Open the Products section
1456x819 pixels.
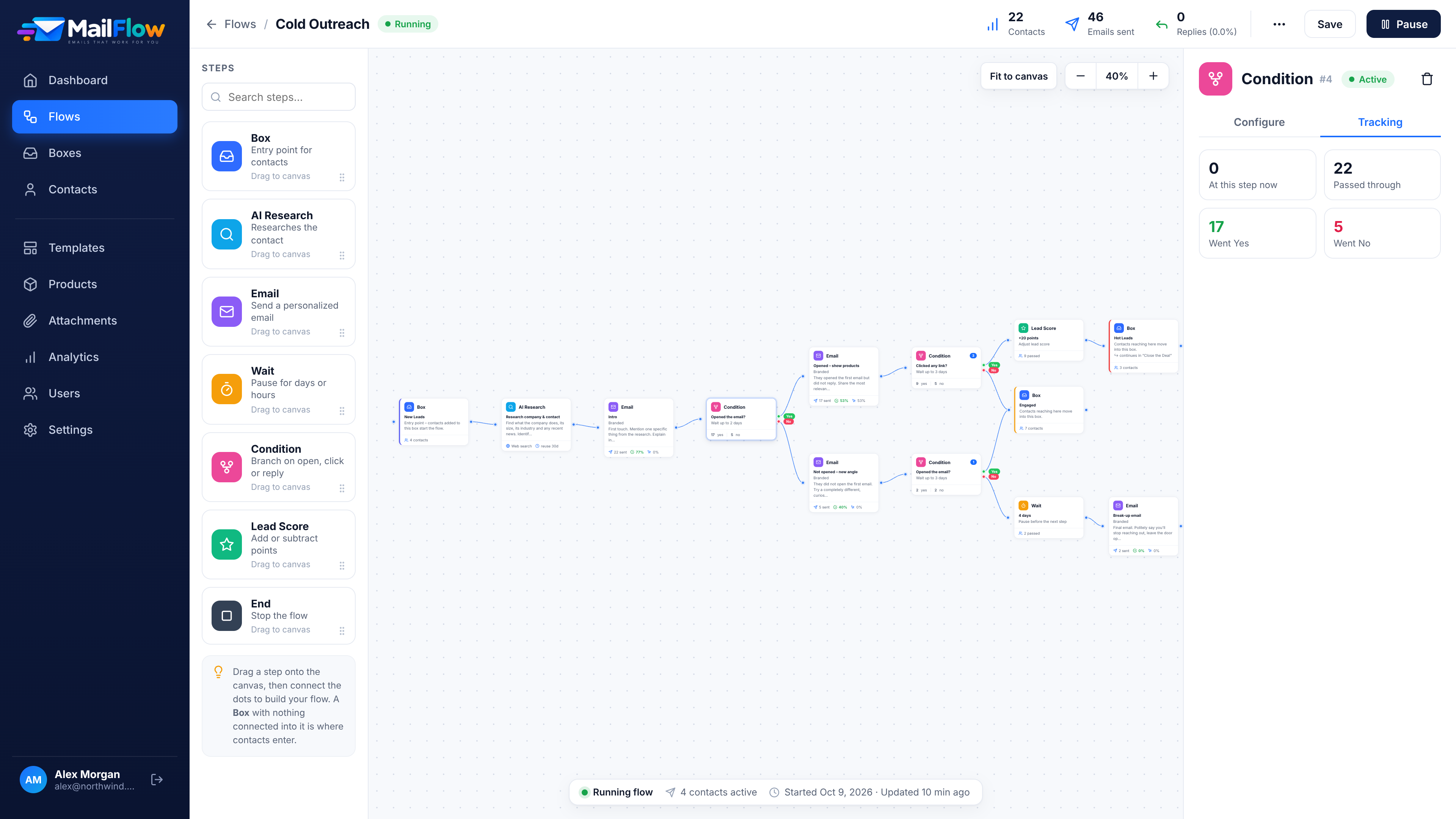pos(94,284)
